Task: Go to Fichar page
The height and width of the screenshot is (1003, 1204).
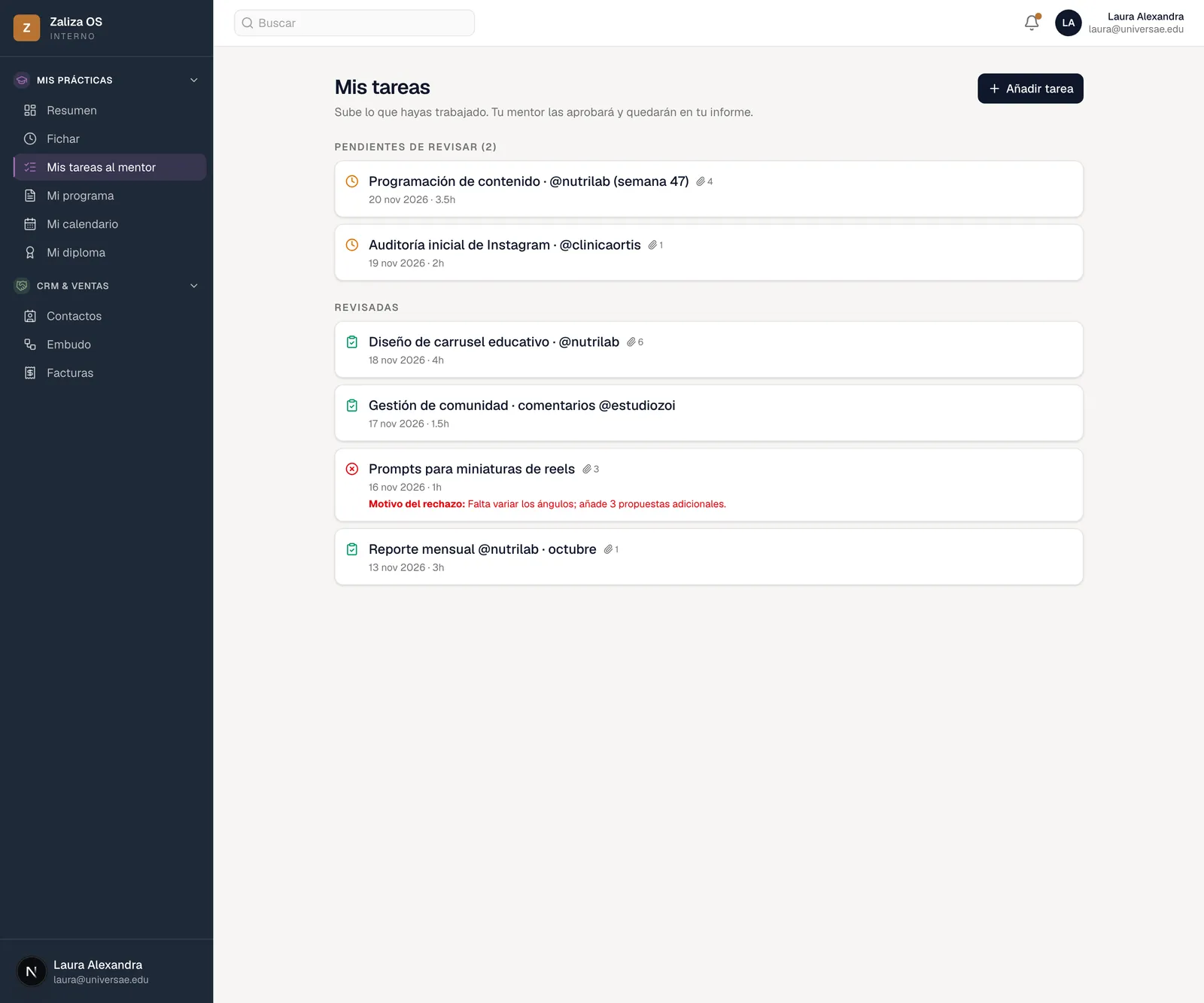Action: 110,139
